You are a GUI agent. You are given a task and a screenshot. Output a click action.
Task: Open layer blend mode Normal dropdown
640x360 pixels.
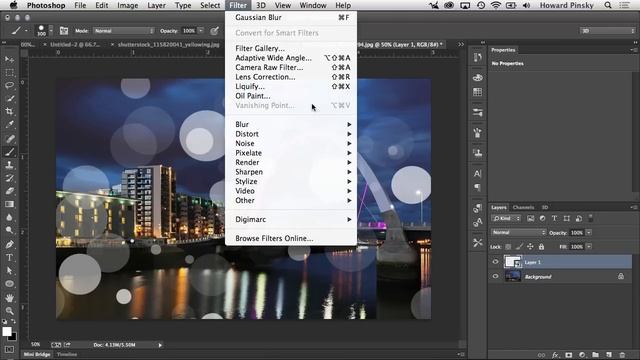pos(518,232)
